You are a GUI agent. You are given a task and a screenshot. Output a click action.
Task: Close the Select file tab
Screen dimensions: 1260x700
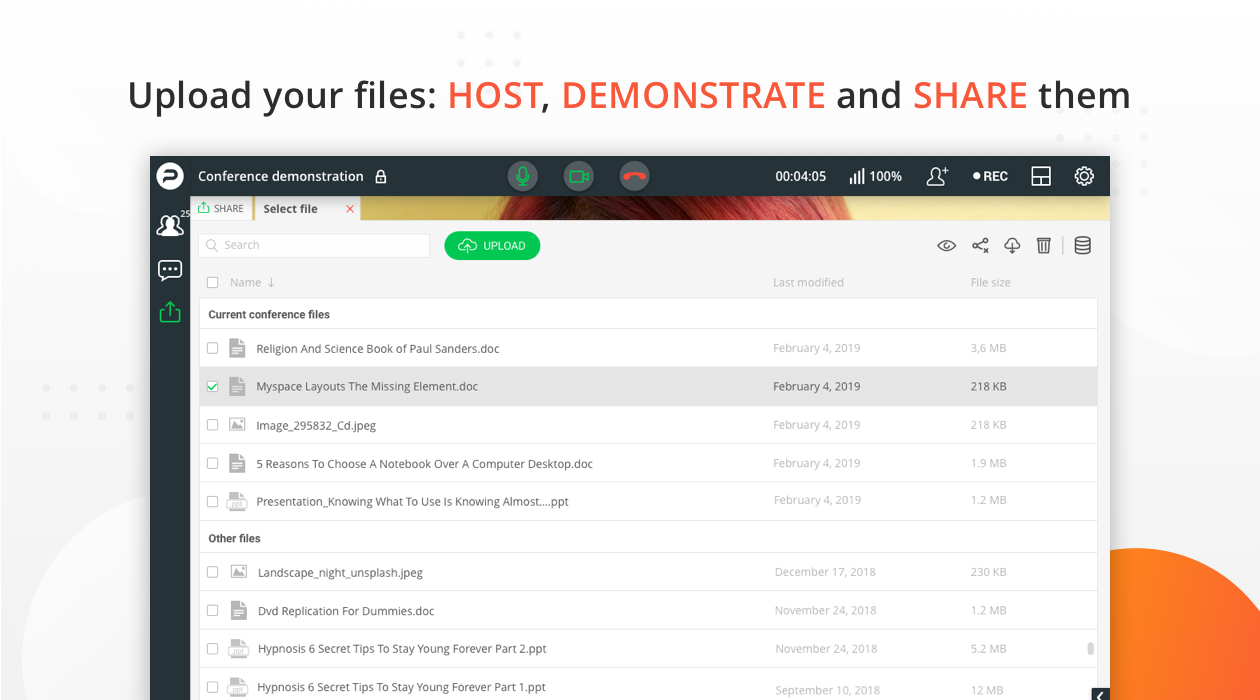(x=350, y=209)
